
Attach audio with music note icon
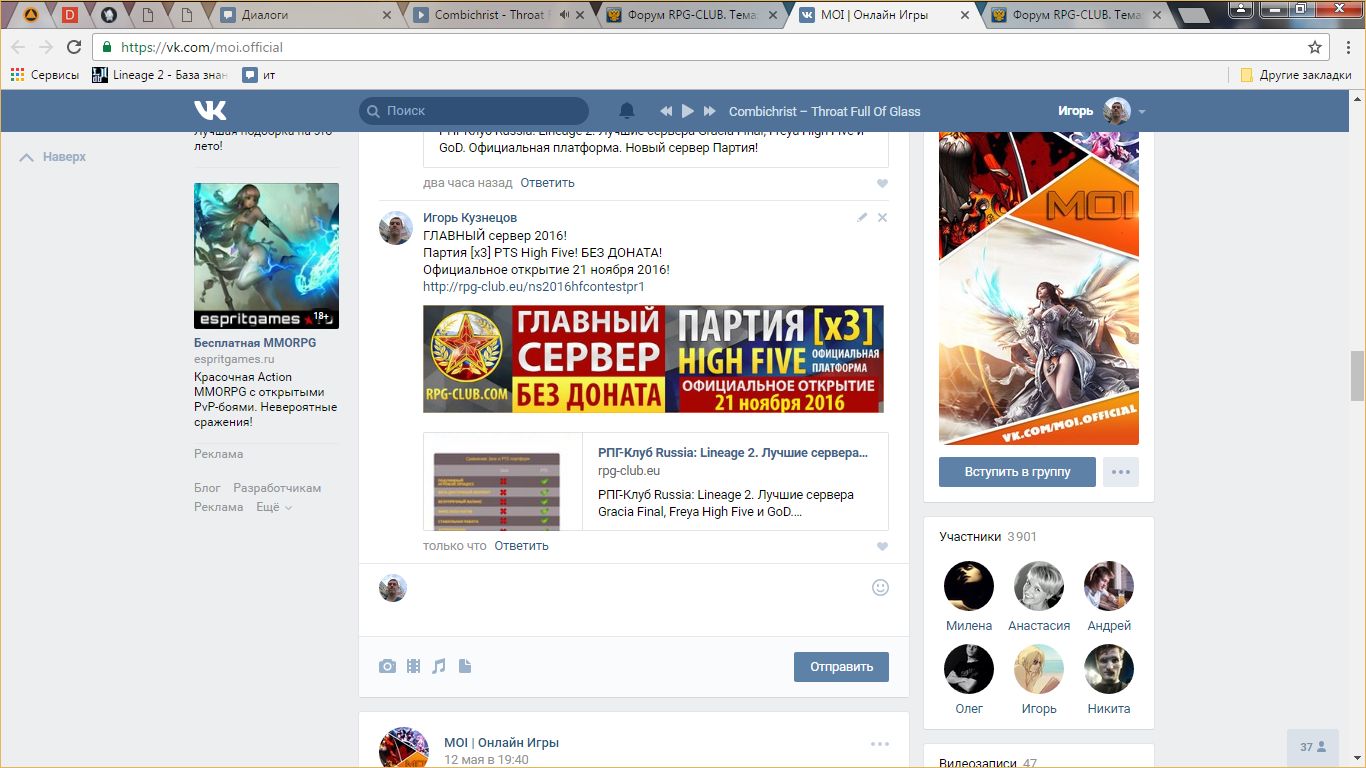click(x=438, y=666)
